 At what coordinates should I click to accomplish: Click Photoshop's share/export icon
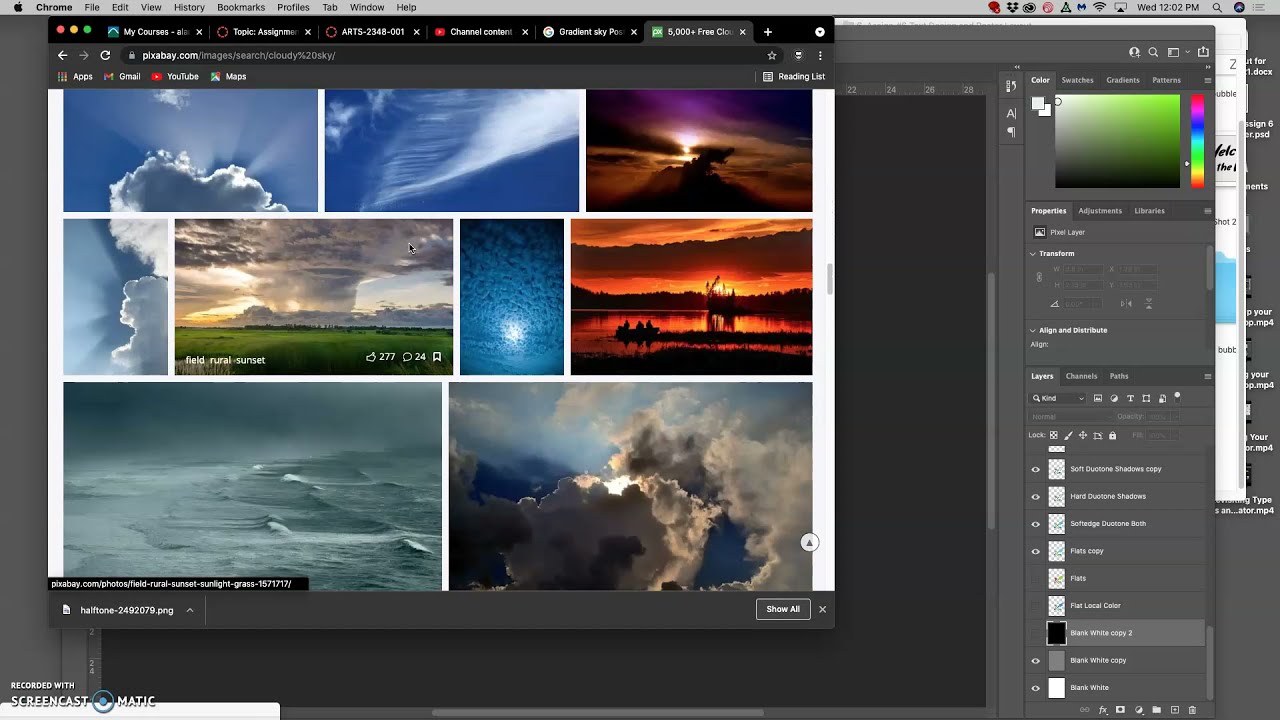[x=1203, y=52]
